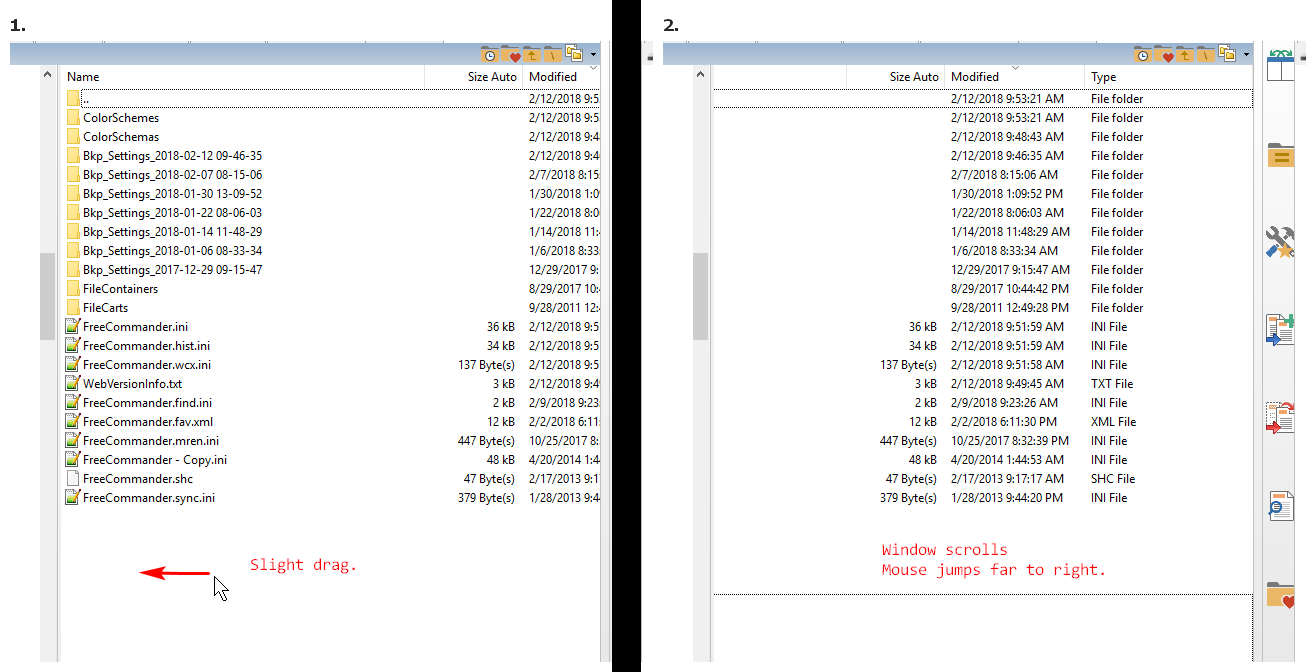Go to parent folder in left panel
1316x672 pixels.
tap(532, 54)
